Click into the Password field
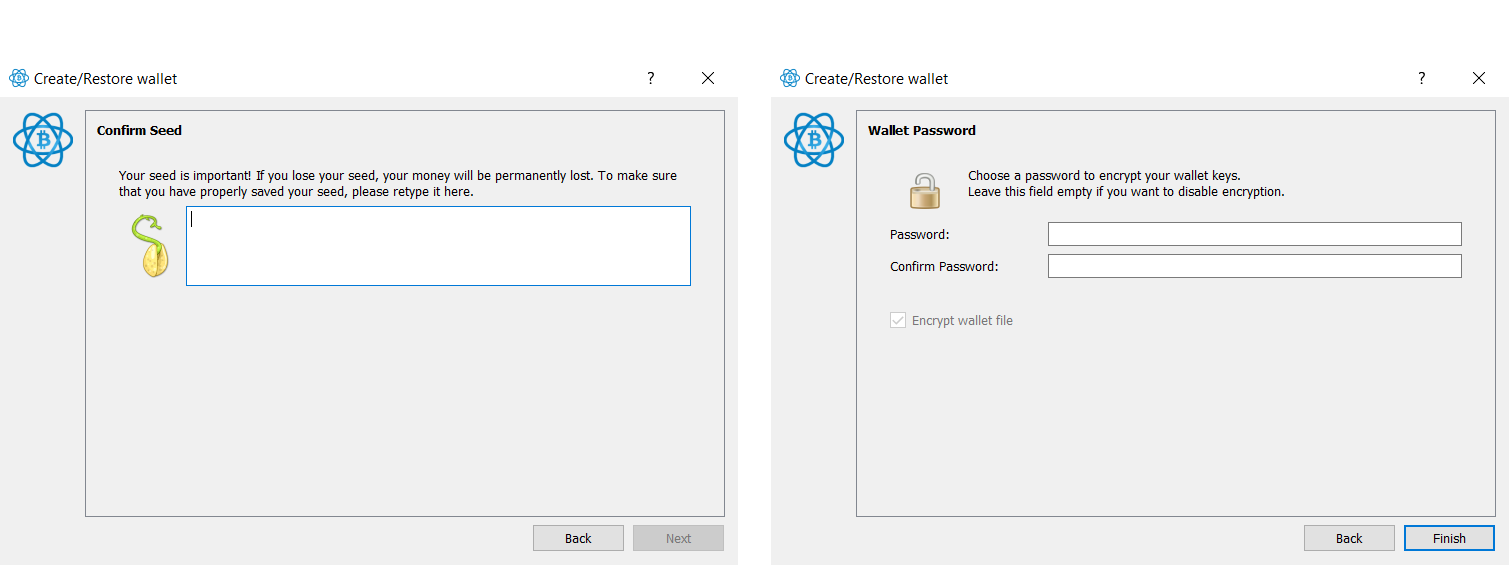 coord(1254,234)
